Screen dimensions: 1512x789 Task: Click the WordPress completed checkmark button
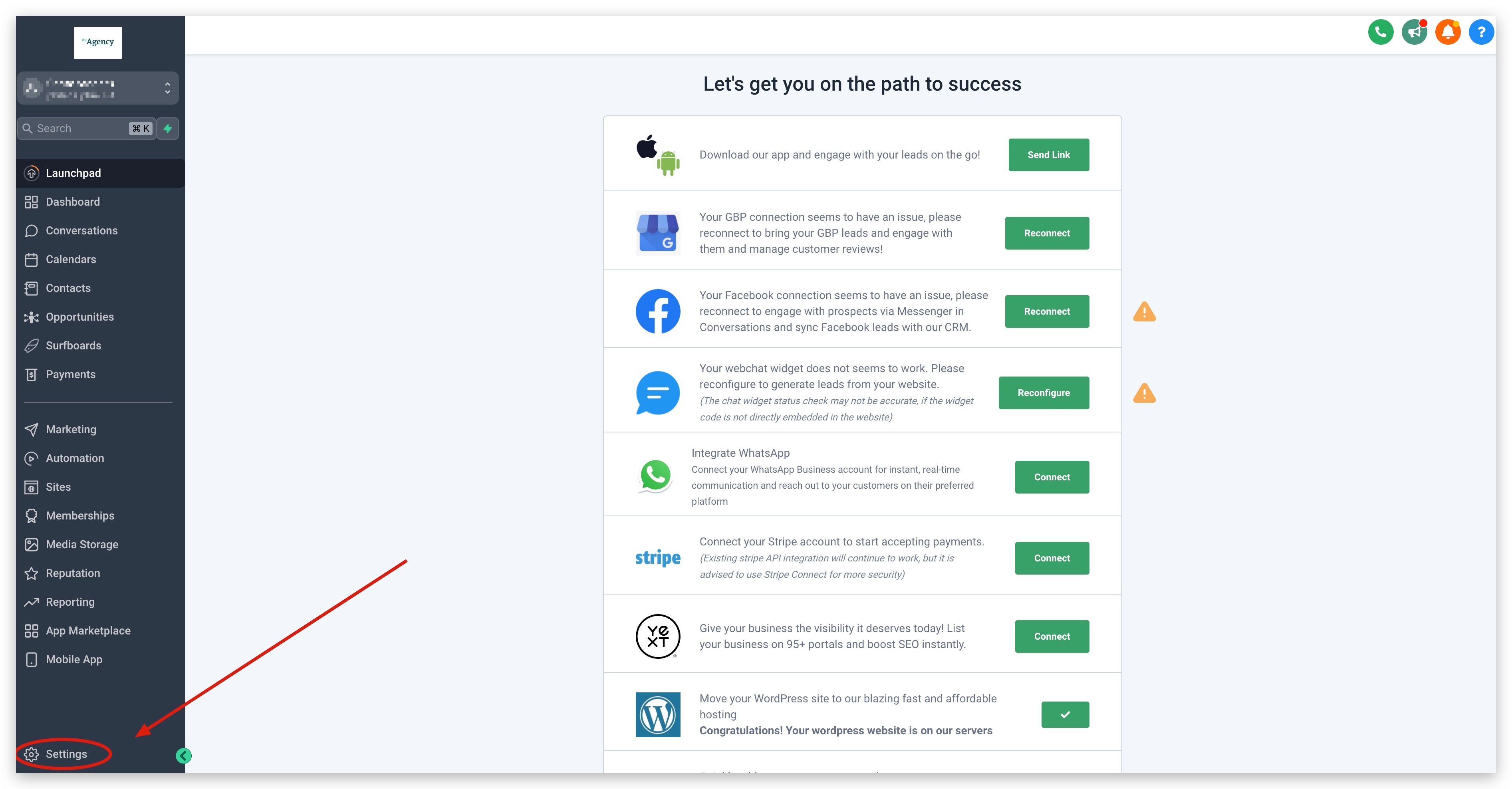click(1065, 714)
